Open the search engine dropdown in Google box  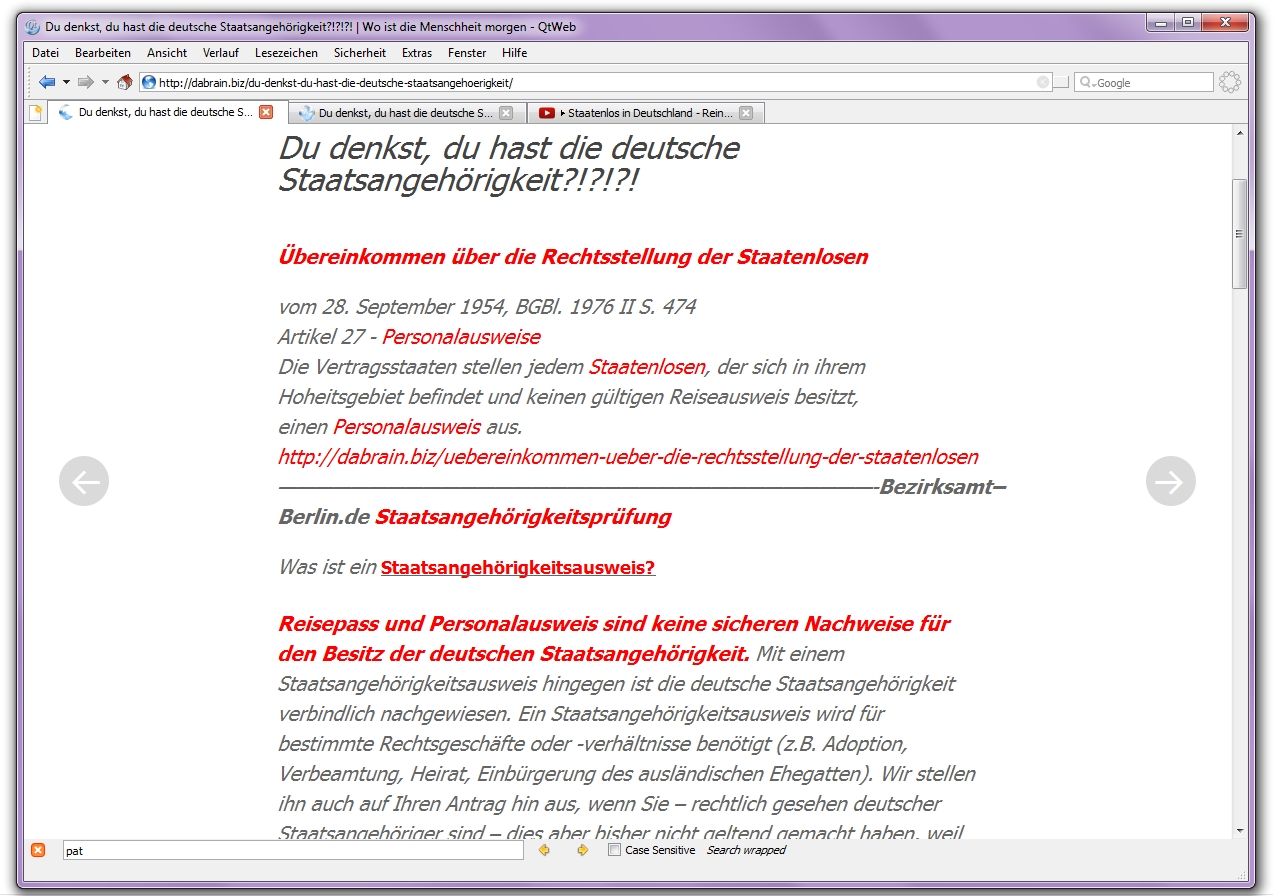point(1087,83)
